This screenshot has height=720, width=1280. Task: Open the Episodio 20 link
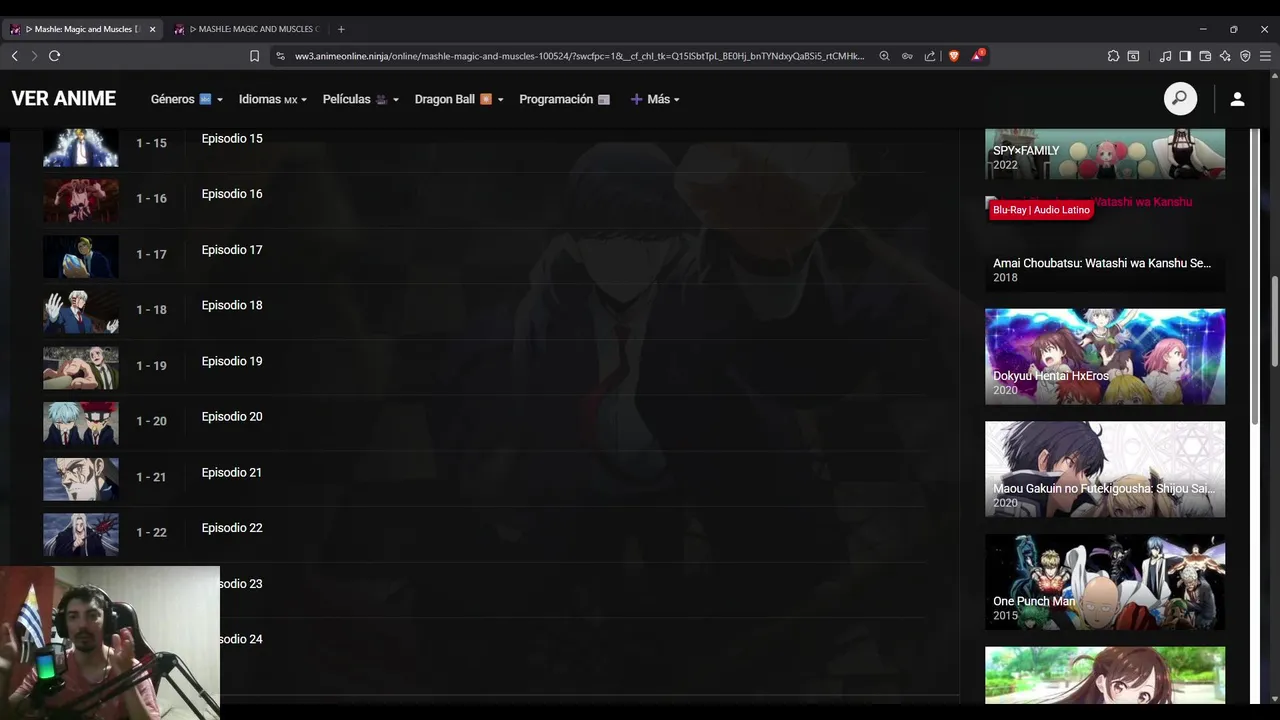[x=232, y=417]
